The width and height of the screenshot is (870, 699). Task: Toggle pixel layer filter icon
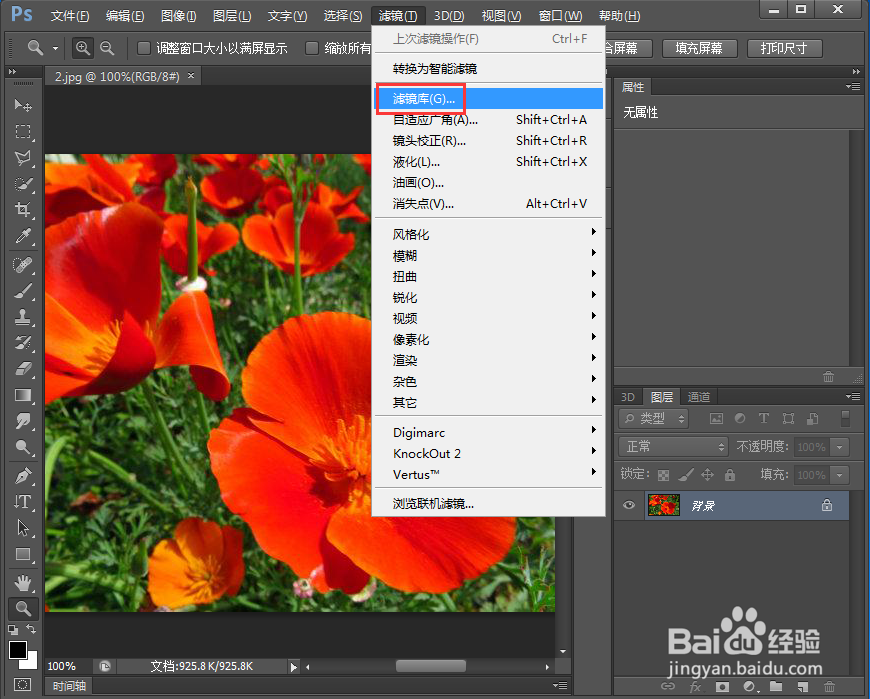(x=716, y=419)
